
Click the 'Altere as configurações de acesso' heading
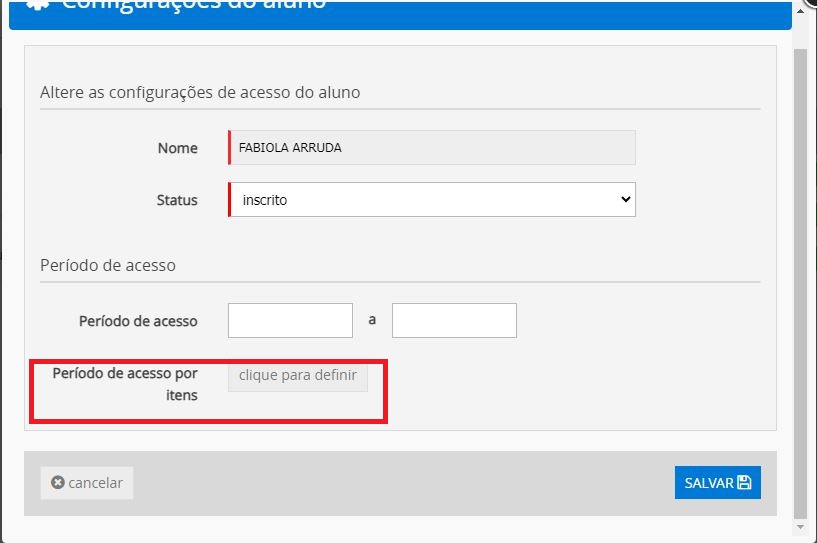coord(200,92)
